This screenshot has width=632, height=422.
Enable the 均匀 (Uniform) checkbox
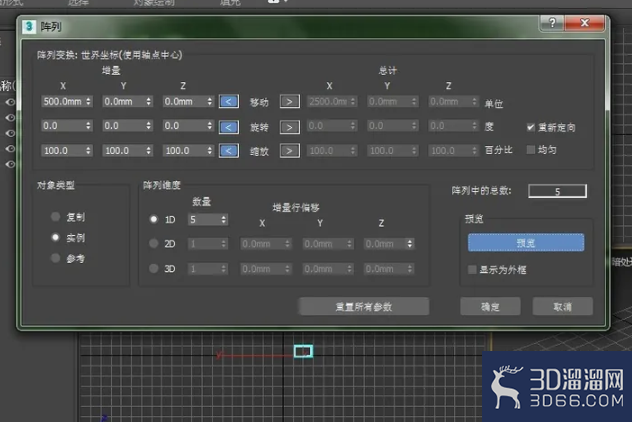(531, 150)
